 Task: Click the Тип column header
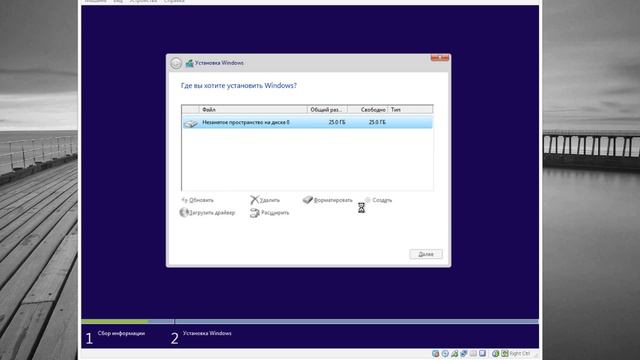pos(410,110)
